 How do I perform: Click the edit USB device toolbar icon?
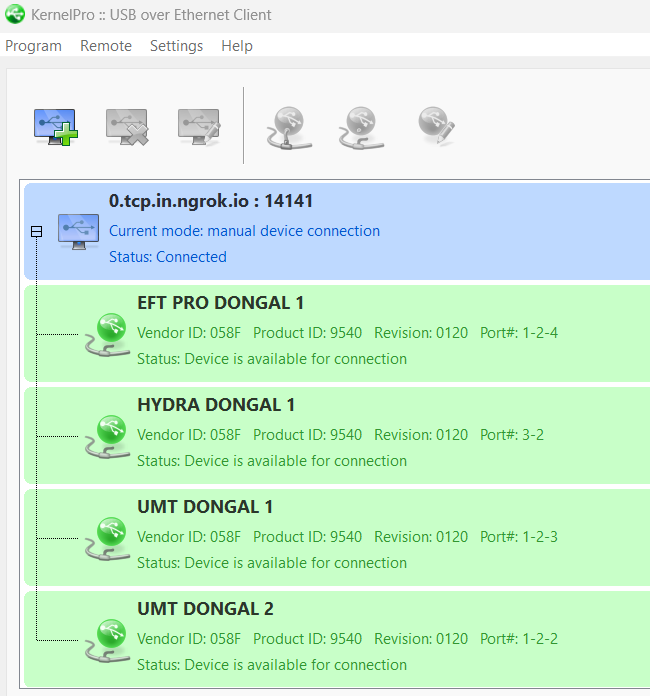435,126
